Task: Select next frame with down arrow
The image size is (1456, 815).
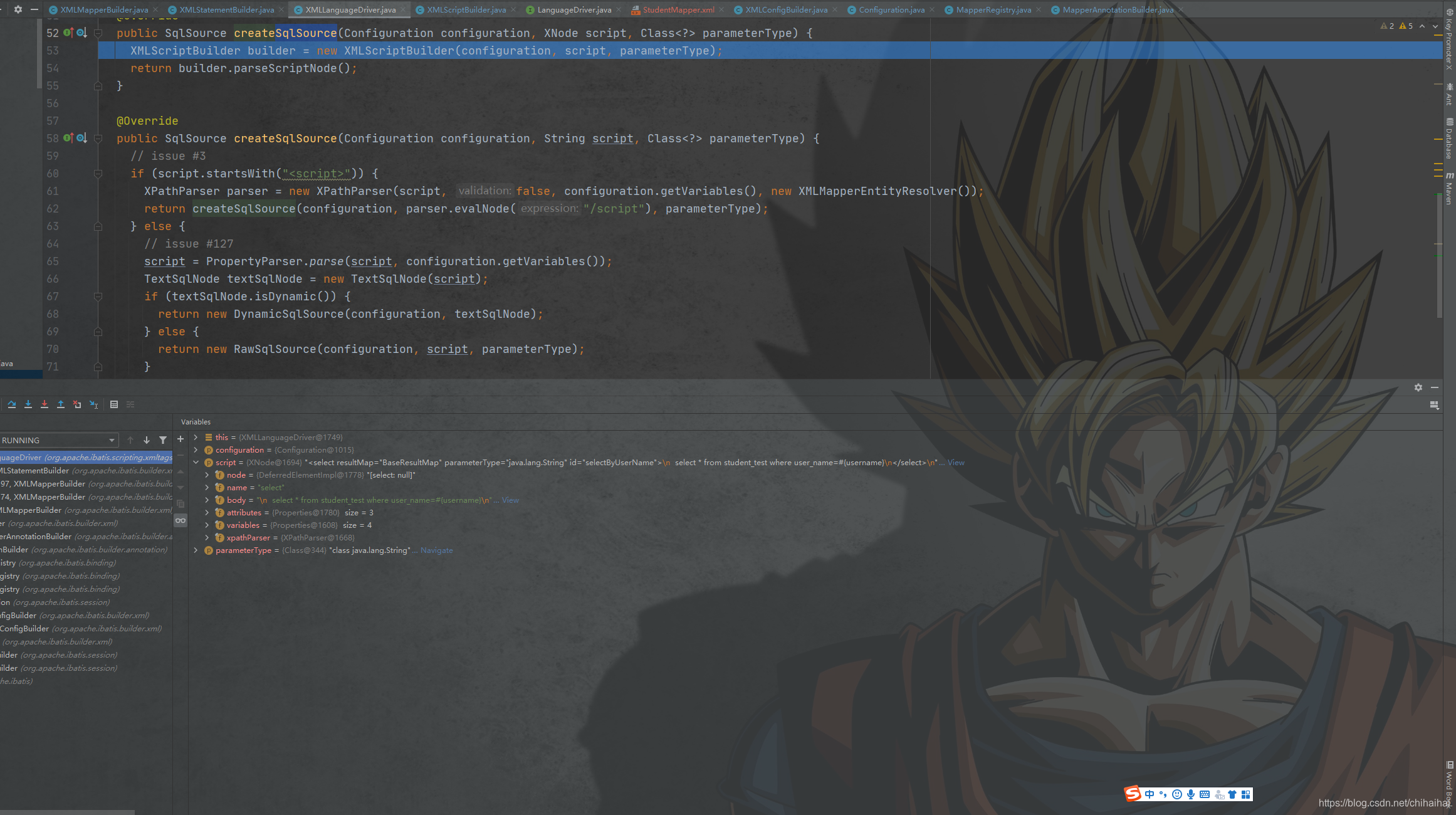Action: click(x=147, y=440)
